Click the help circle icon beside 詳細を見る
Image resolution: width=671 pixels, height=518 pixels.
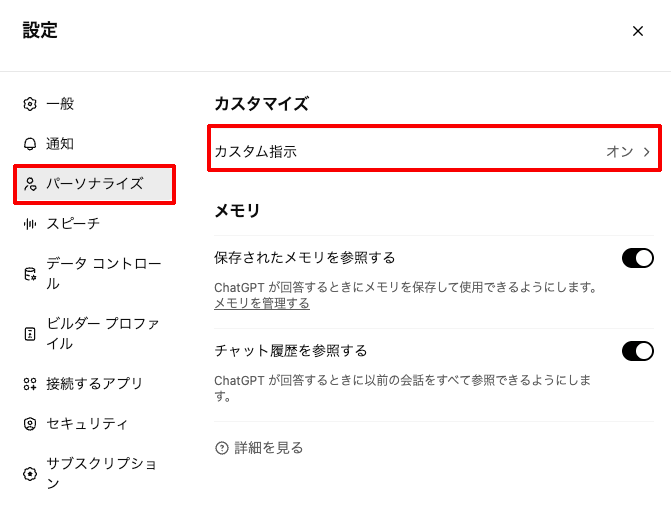222,448
